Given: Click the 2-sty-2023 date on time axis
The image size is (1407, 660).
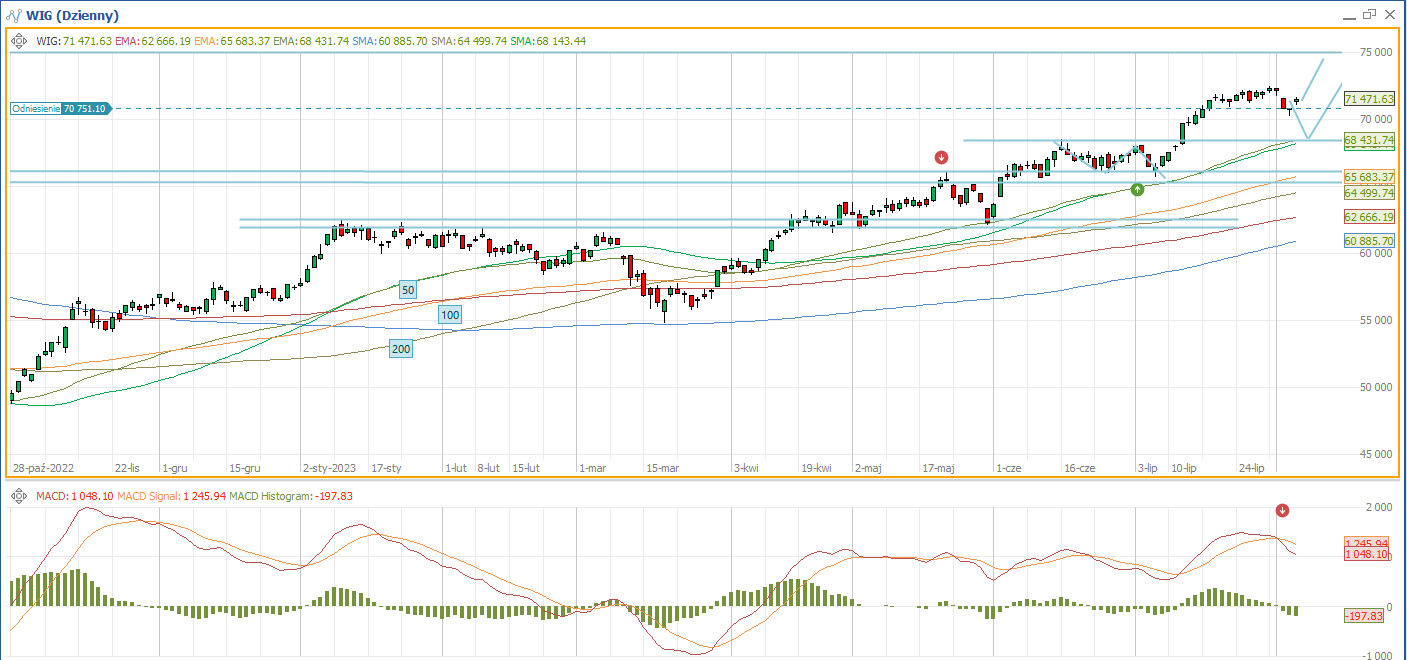Looking at the screenshot, I should click(329, 468).
